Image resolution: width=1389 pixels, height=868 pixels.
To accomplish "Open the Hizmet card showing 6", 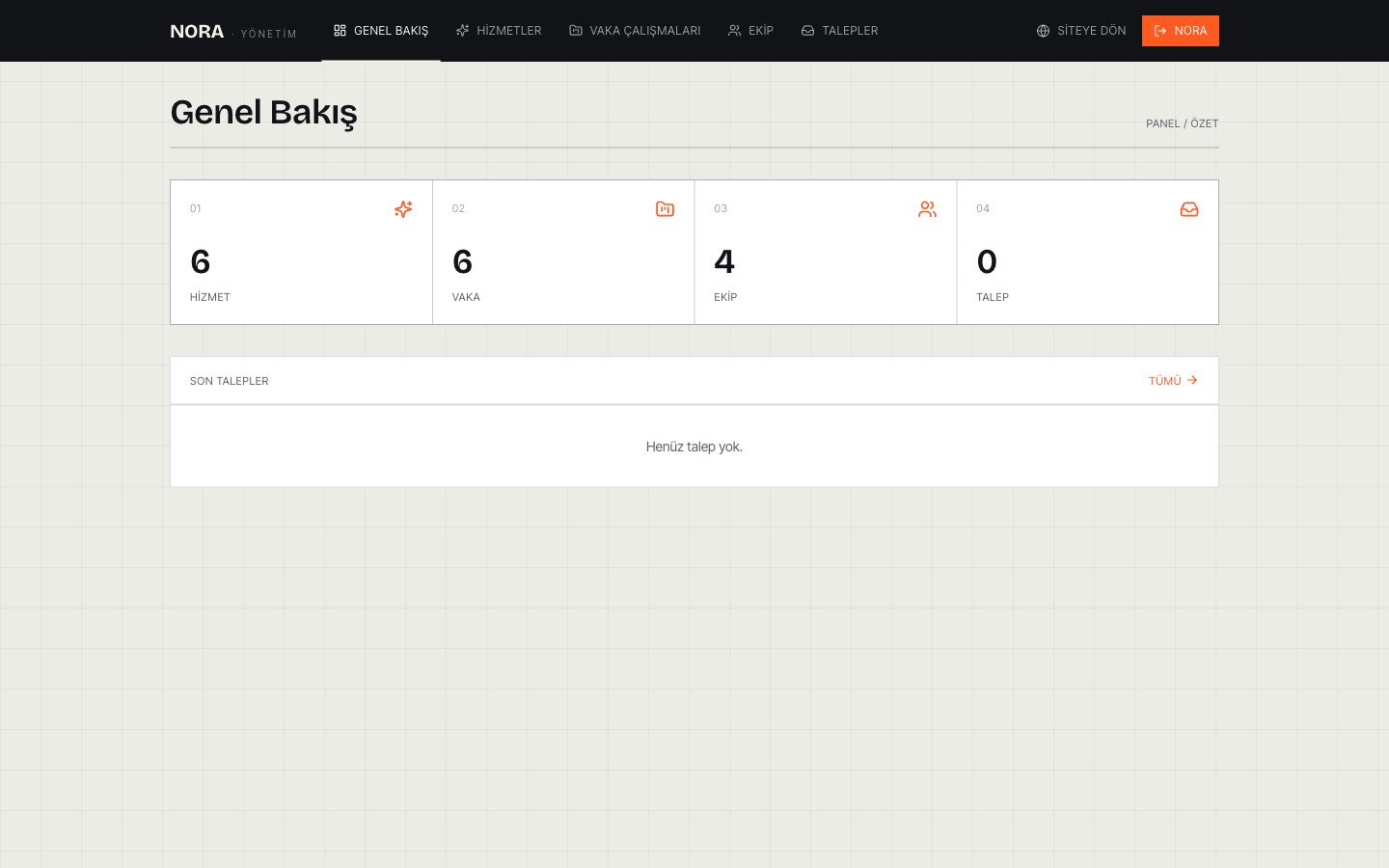I will [x=301, y=253].
